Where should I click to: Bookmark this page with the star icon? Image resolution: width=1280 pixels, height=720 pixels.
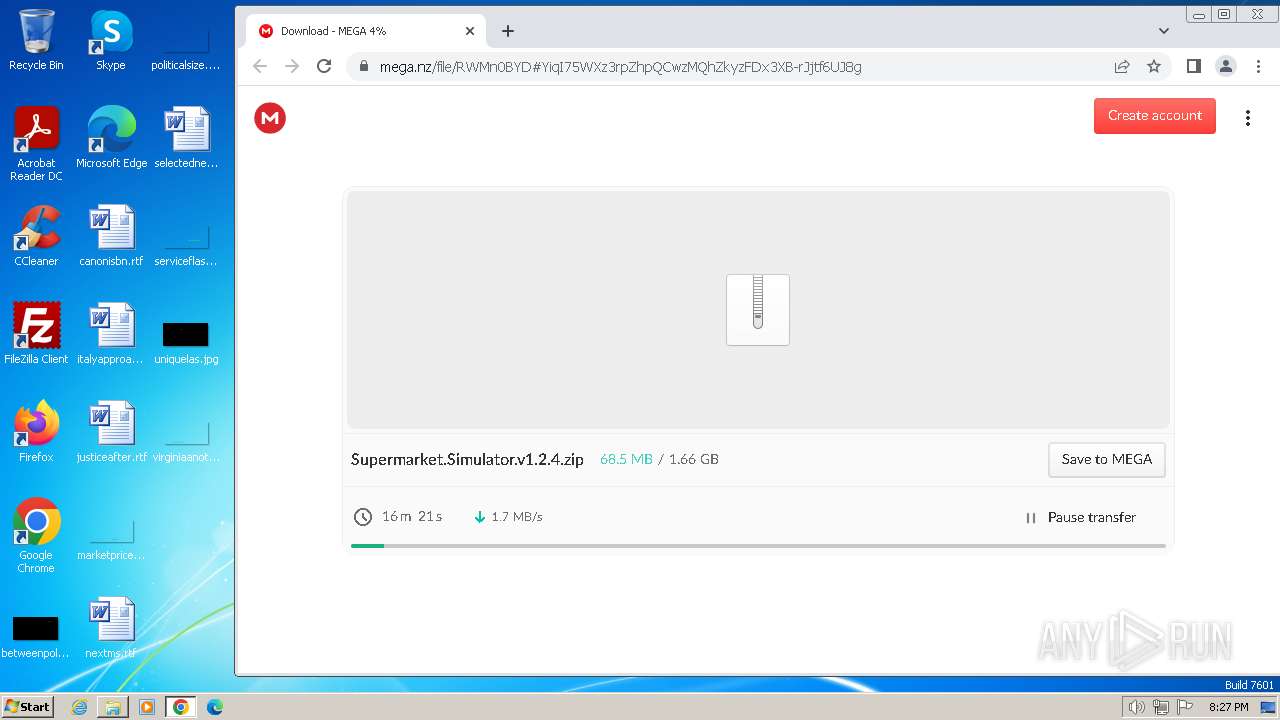pyautogui.click(x=1154, y=66)
